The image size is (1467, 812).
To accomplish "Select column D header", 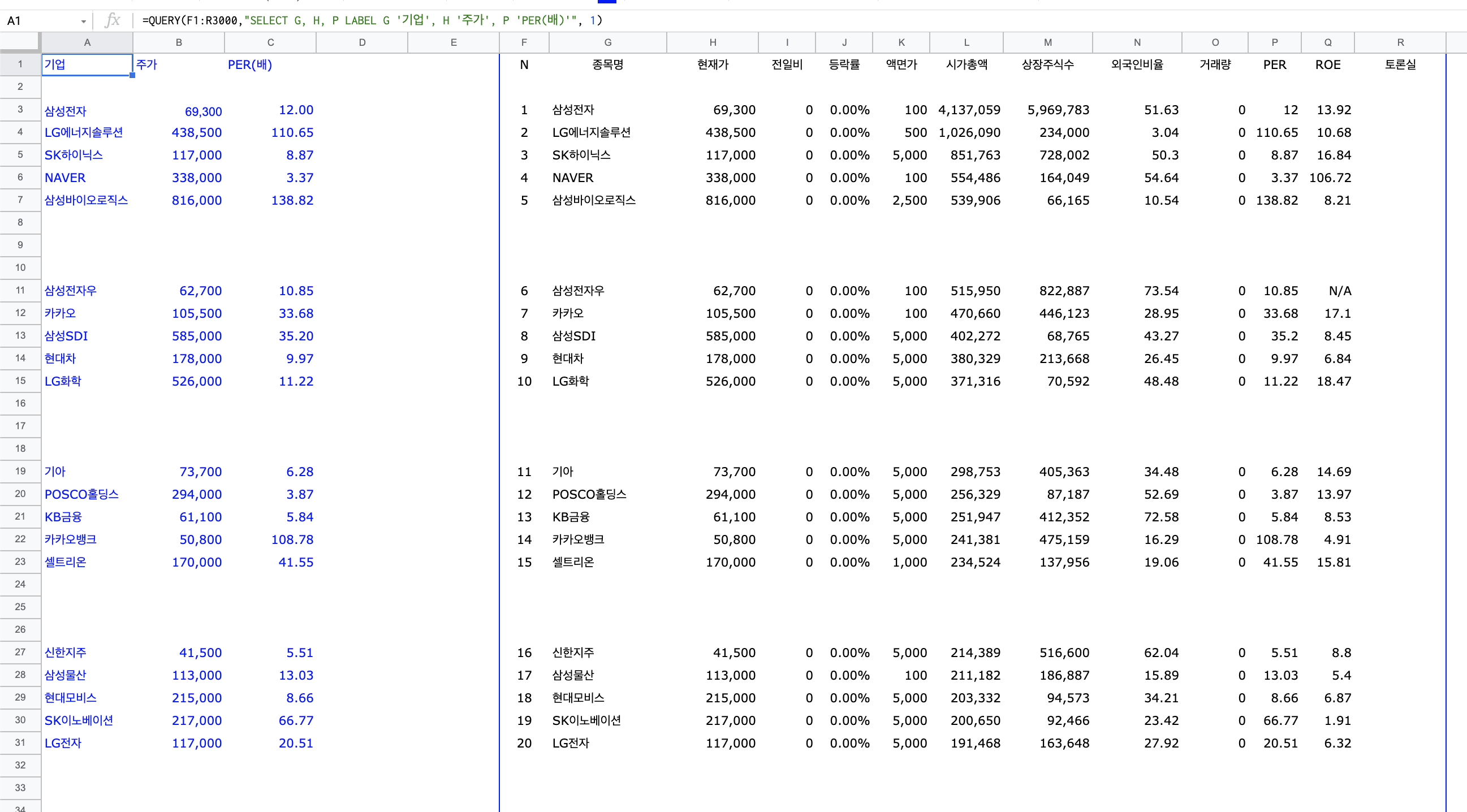I will (361, 42).
